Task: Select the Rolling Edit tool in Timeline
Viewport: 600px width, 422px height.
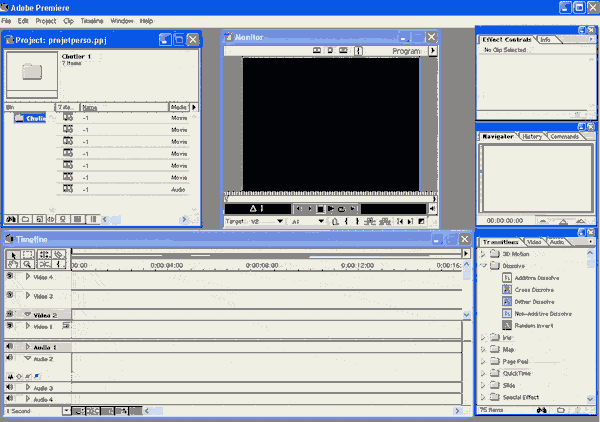Action: click(44, 255)
